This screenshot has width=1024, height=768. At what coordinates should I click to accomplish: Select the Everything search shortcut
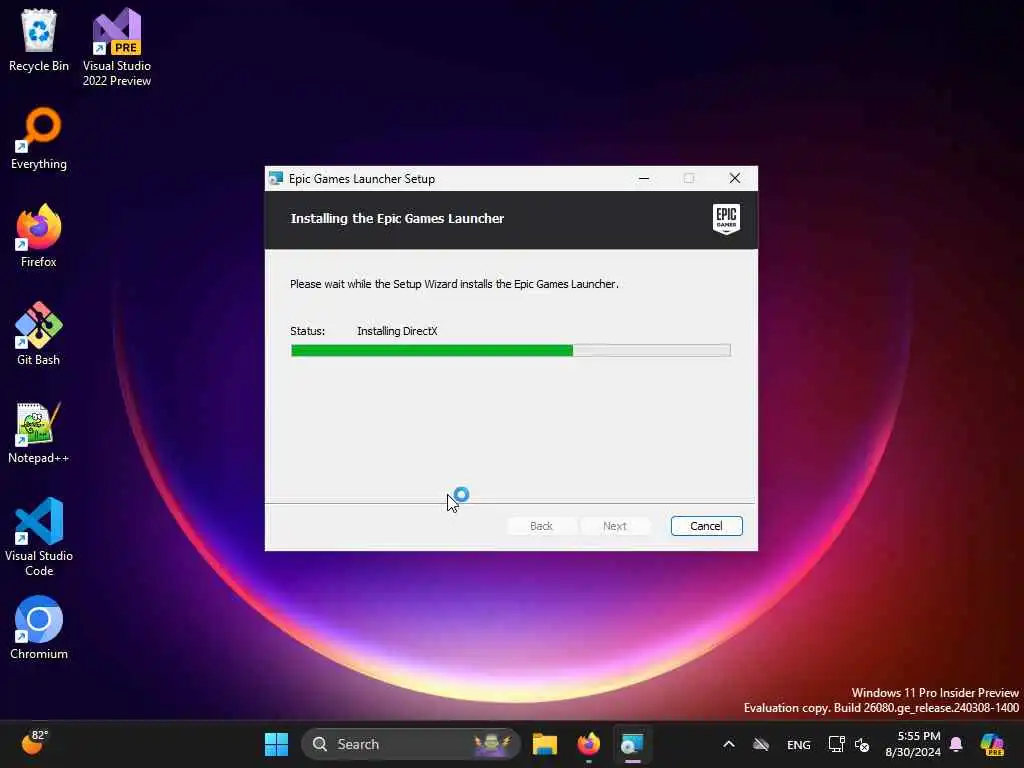39,138
